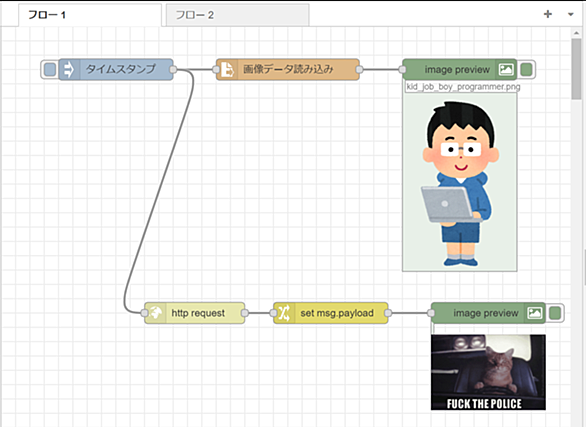Select the 画像データ読み込み node
The width and height of the screenshot is (586, 427).
(288, 69)
